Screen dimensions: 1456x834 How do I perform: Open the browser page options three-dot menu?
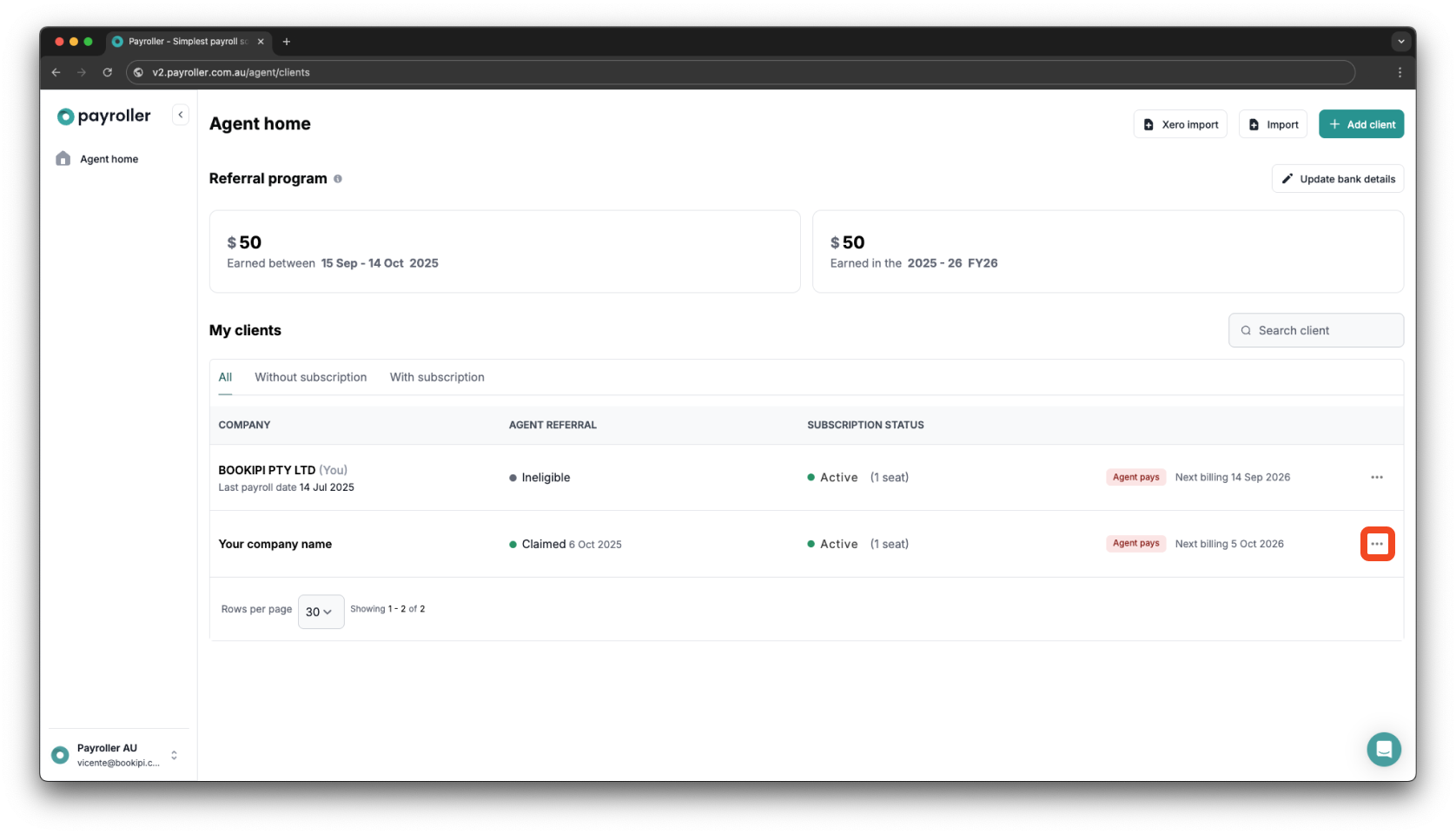(1400, 72)
